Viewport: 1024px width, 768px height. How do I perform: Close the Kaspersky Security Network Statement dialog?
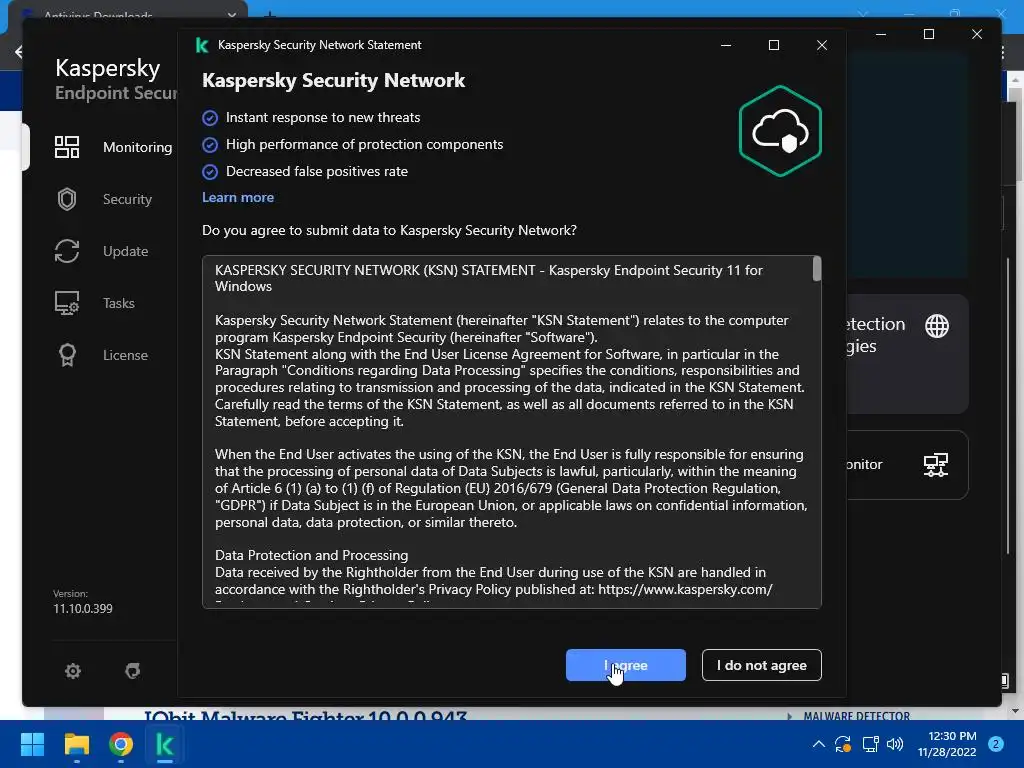[x=822, y=45]
